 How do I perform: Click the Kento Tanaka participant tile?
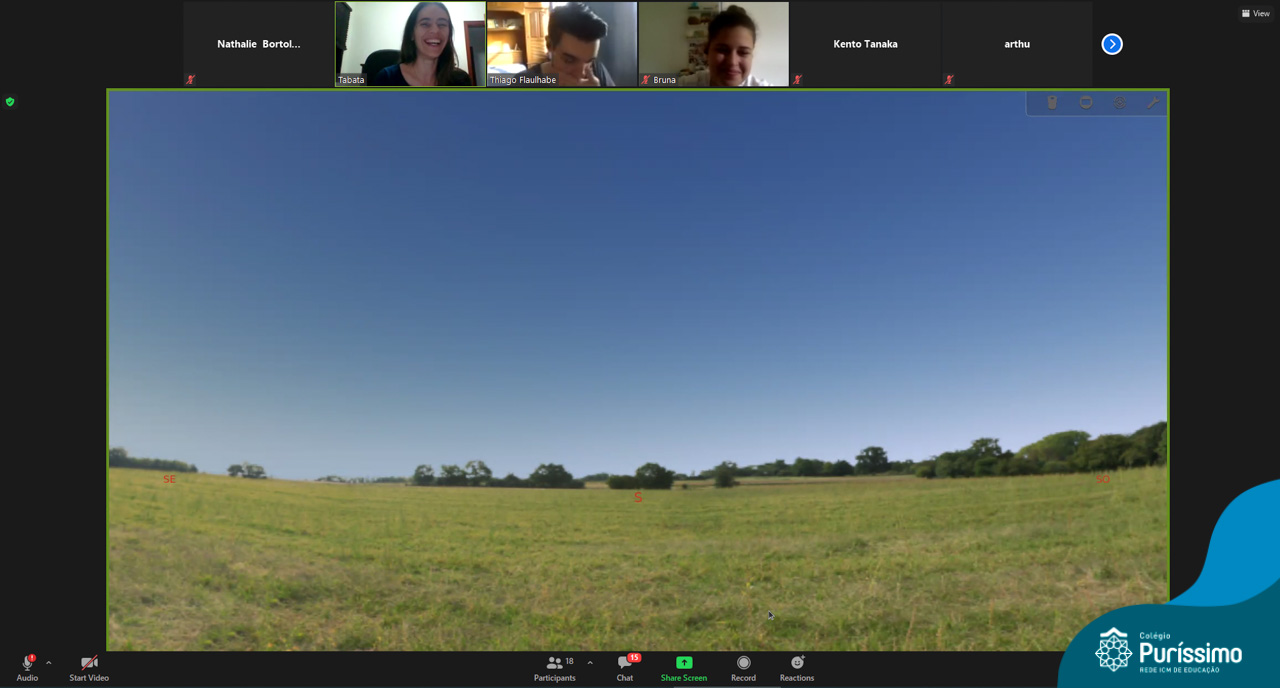click(x=865, y=44)
